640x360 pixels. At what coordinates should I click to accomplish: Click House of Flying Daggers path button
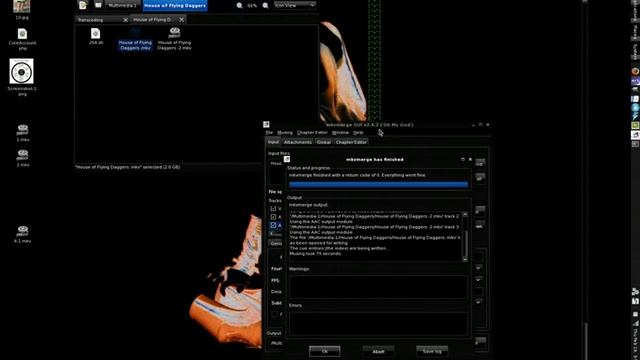click(x=175, y=5)
